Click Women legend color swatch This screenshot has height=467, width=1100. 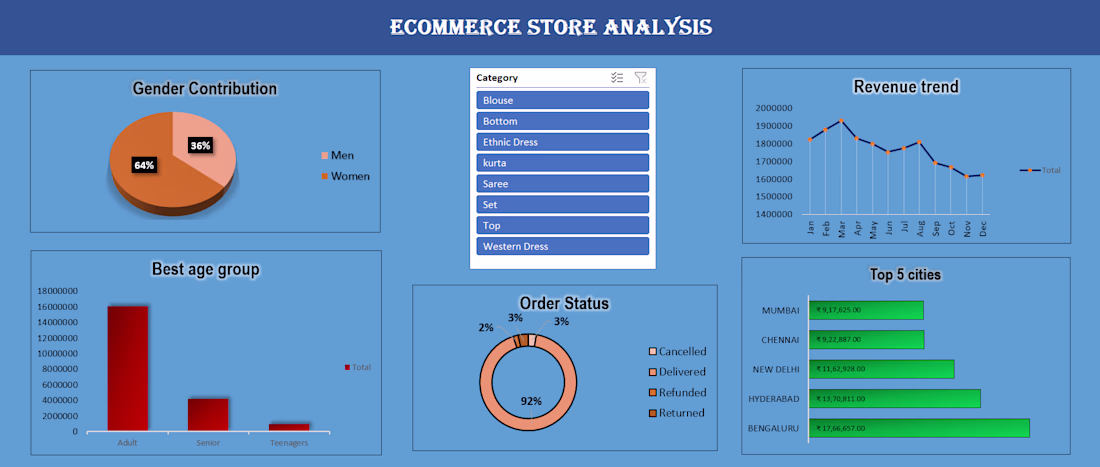click(x=324, y=177)
